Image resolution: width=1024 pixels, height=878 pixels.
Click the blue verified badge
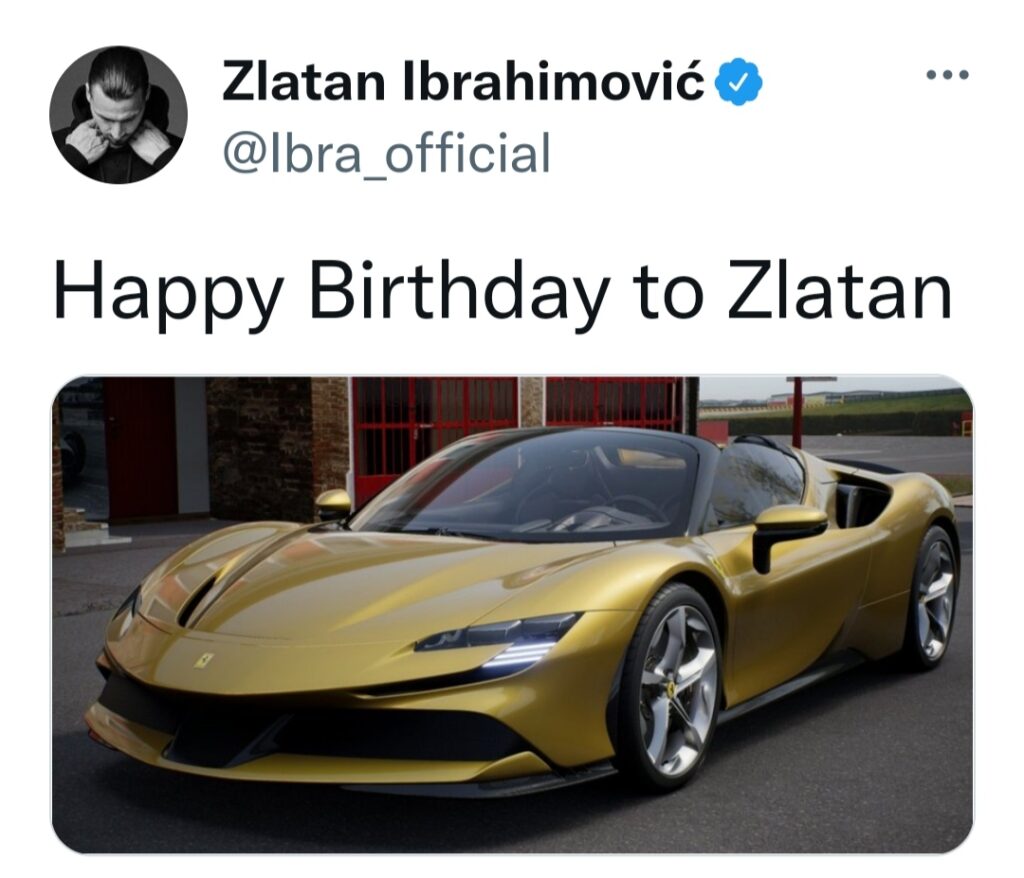[740, 82]
